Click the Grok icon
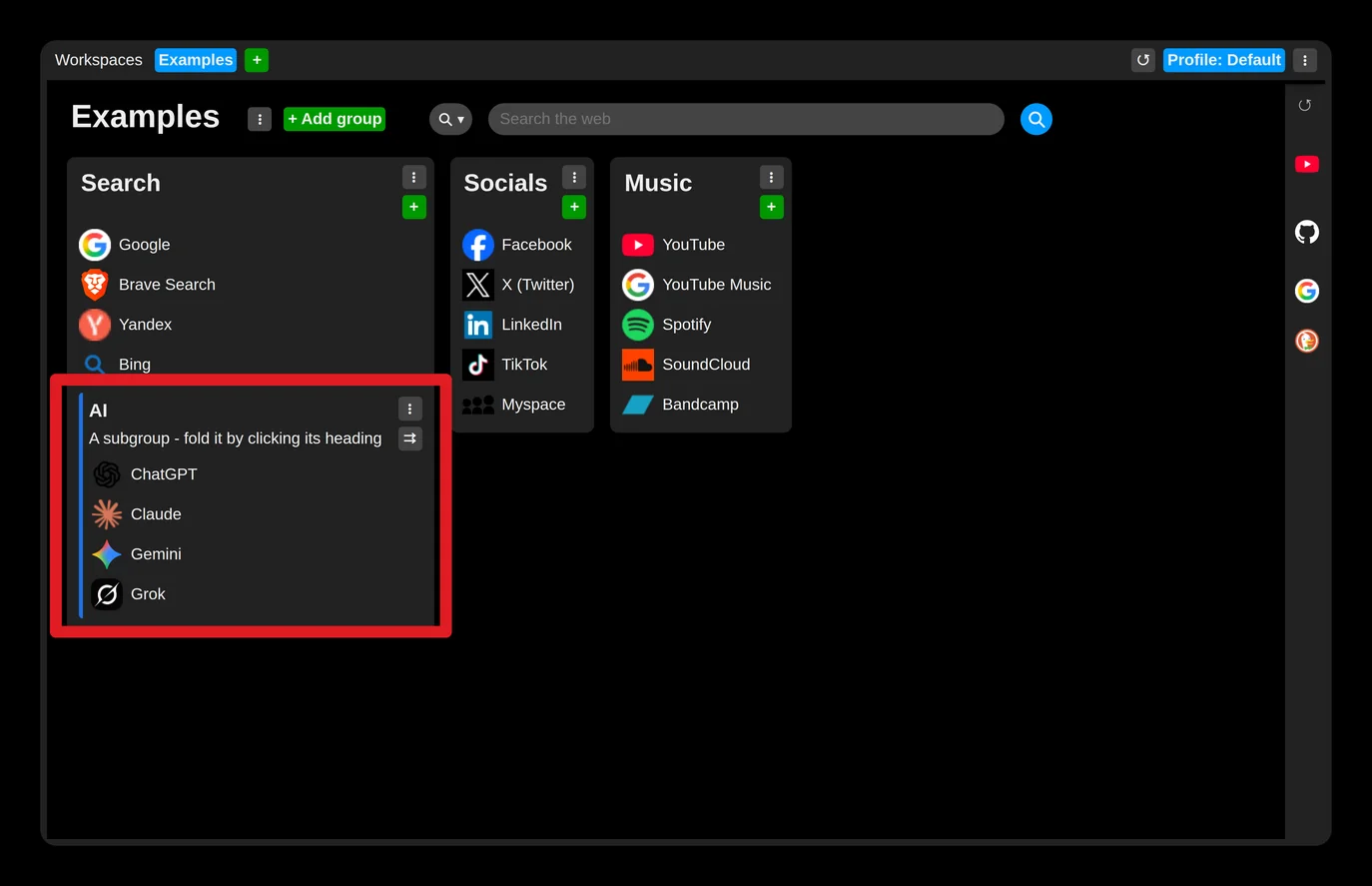Screen dimensions: 1372x886 (x=107, y=594)
